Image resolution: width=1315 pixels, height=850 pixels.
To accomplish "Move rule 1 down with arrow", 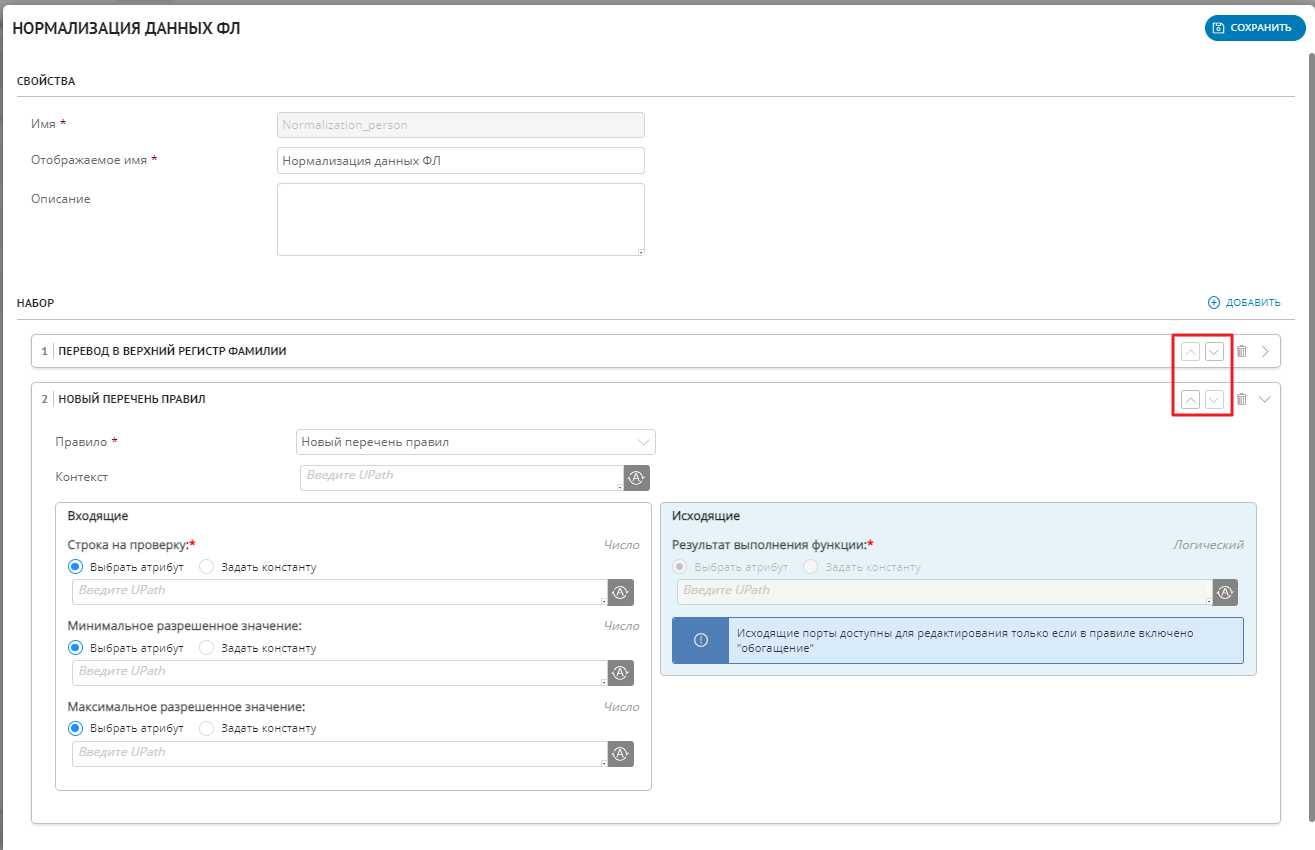I will coord(1214,351).
